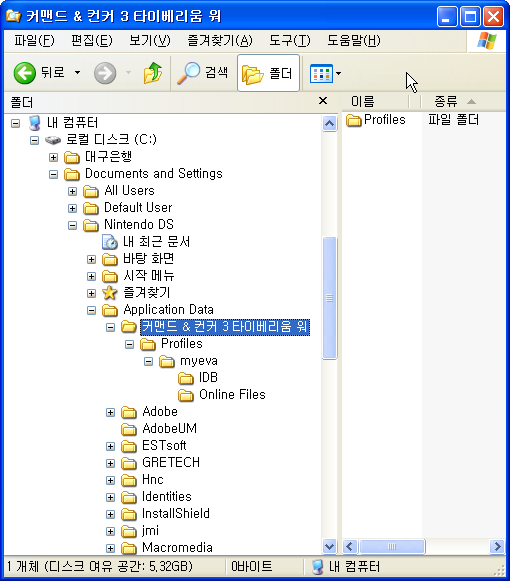Image resolution: width=510 pixels, height=581 pixels.
Task: Click the window title bar folder icon
Action: [13, 16]
